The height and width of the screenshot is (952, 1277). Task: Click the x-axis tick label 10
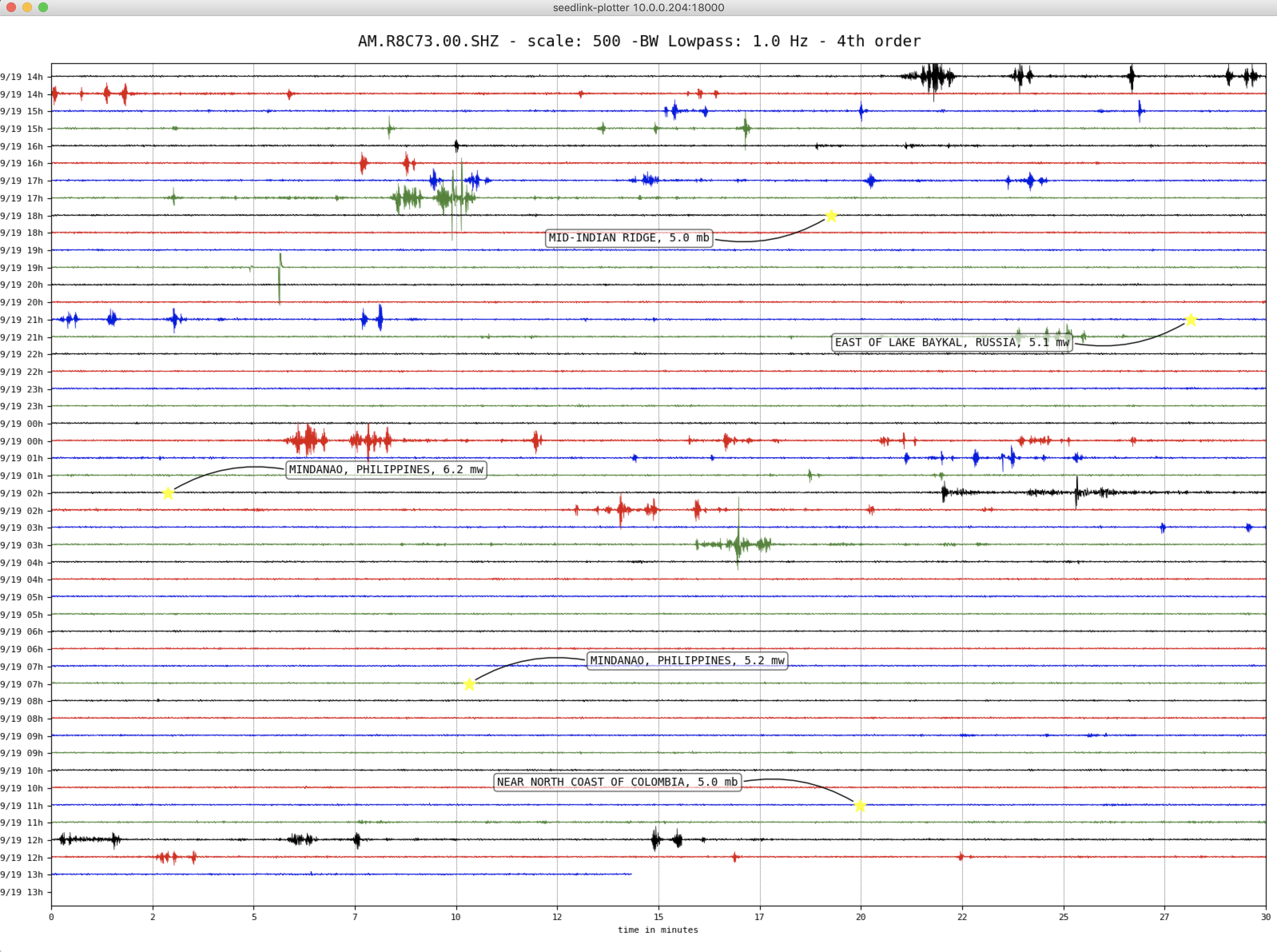coord(456,917)
